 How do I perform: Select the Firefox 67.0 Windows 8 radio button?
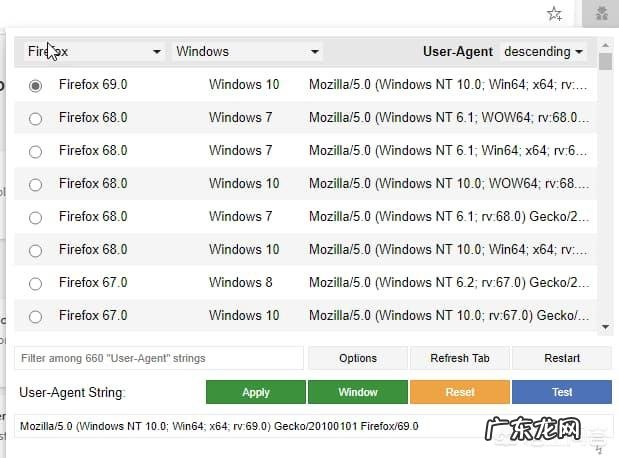[x=36, y=283]
